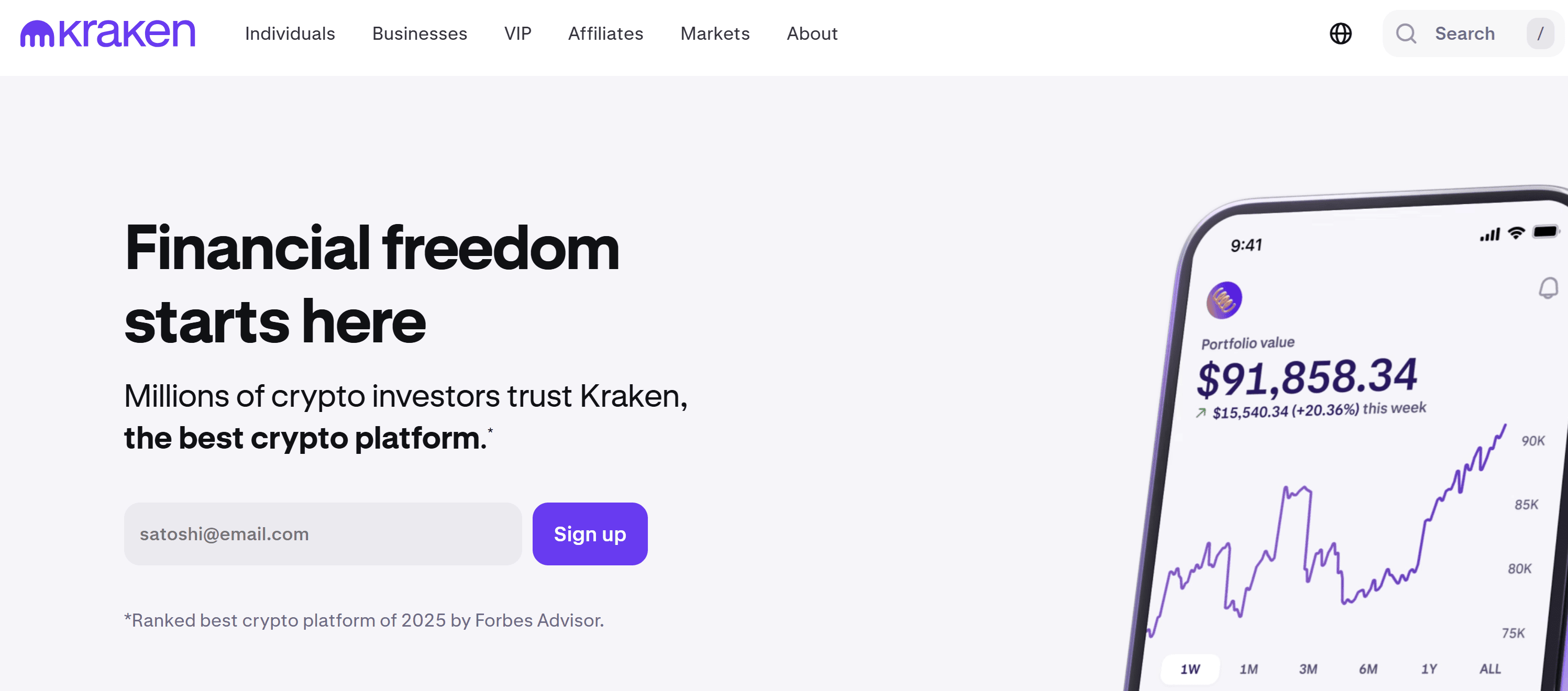Select the 6M chart range
This screenshot has height=691, width=1568.
click(1368, 669)
